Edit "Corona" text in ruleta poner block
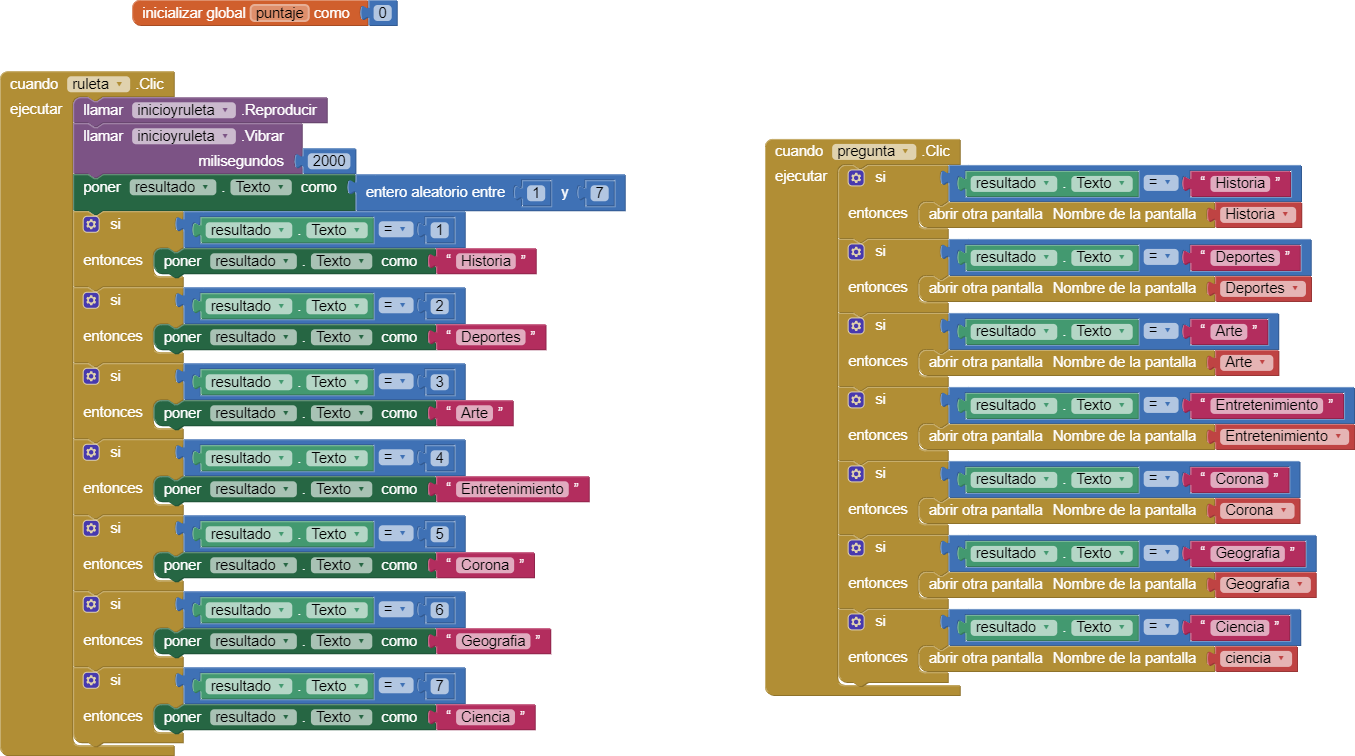 tap(485, 565)
